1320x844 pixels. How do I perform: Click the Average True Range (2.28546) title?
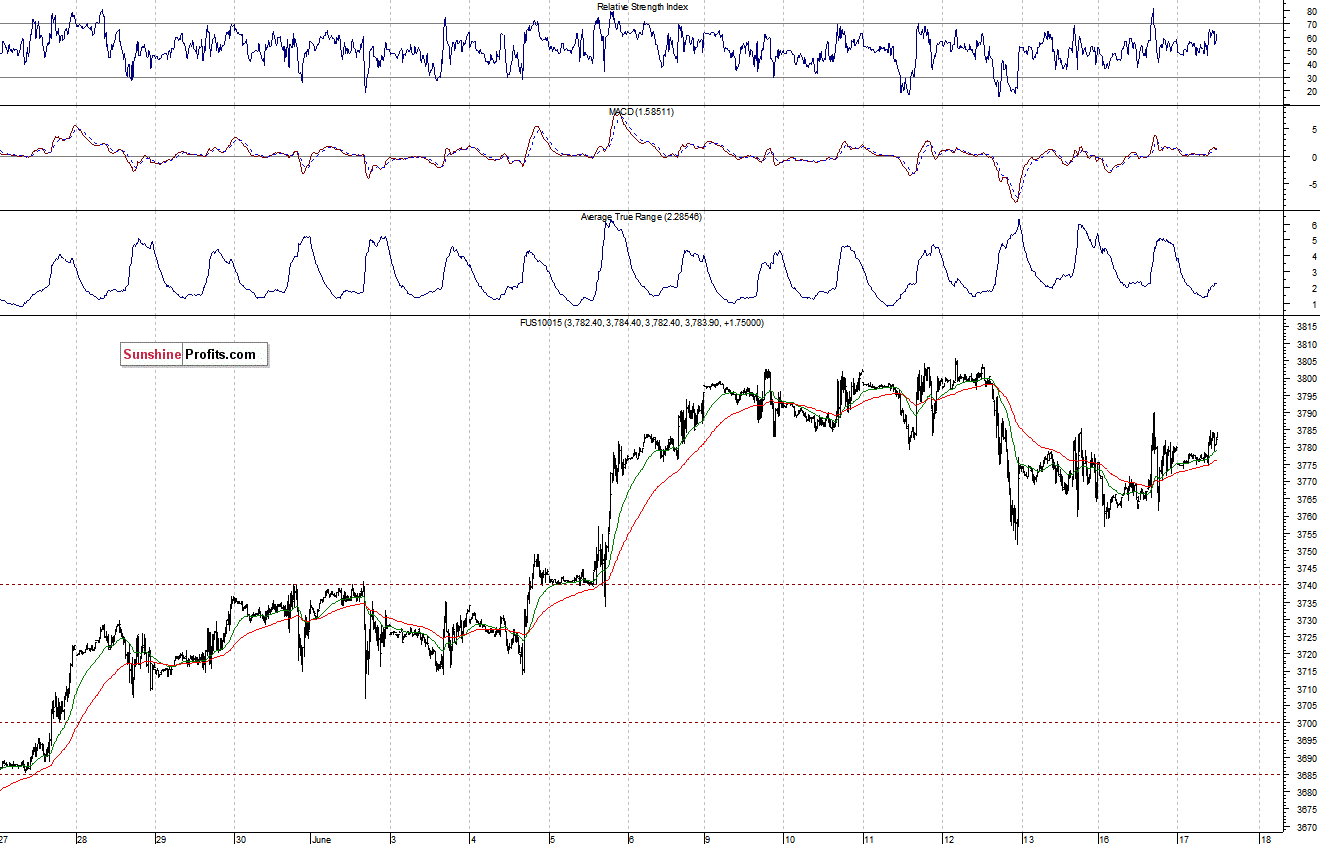pos(642,217)
